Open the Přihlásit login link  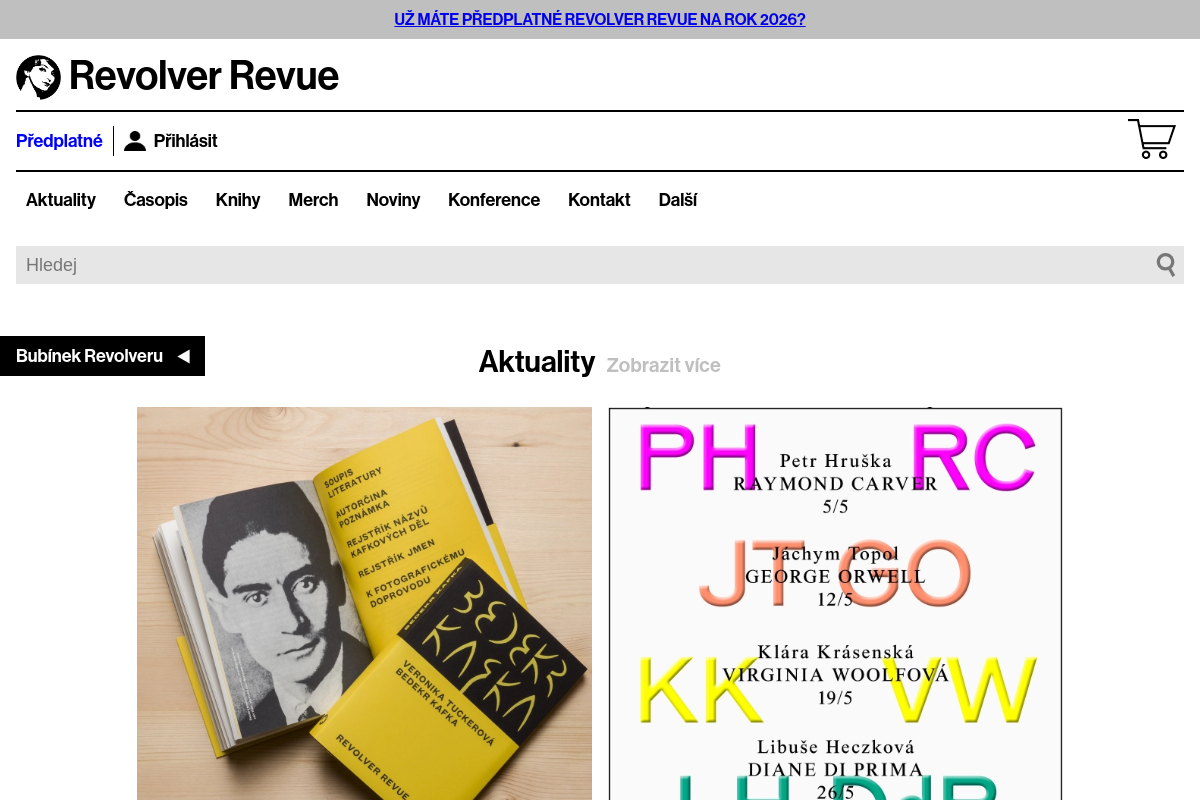(185, 141)
